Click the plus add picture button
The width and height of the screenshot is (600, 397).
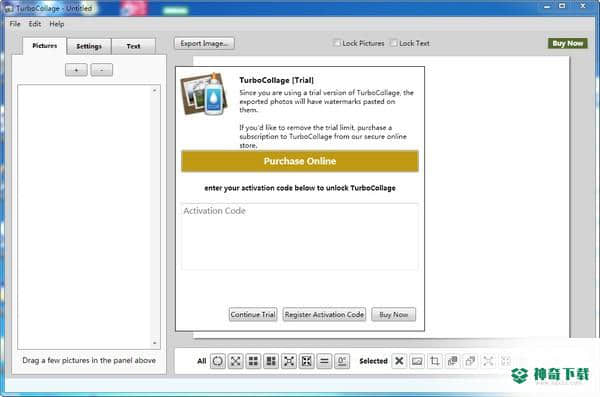click(76, 70)
